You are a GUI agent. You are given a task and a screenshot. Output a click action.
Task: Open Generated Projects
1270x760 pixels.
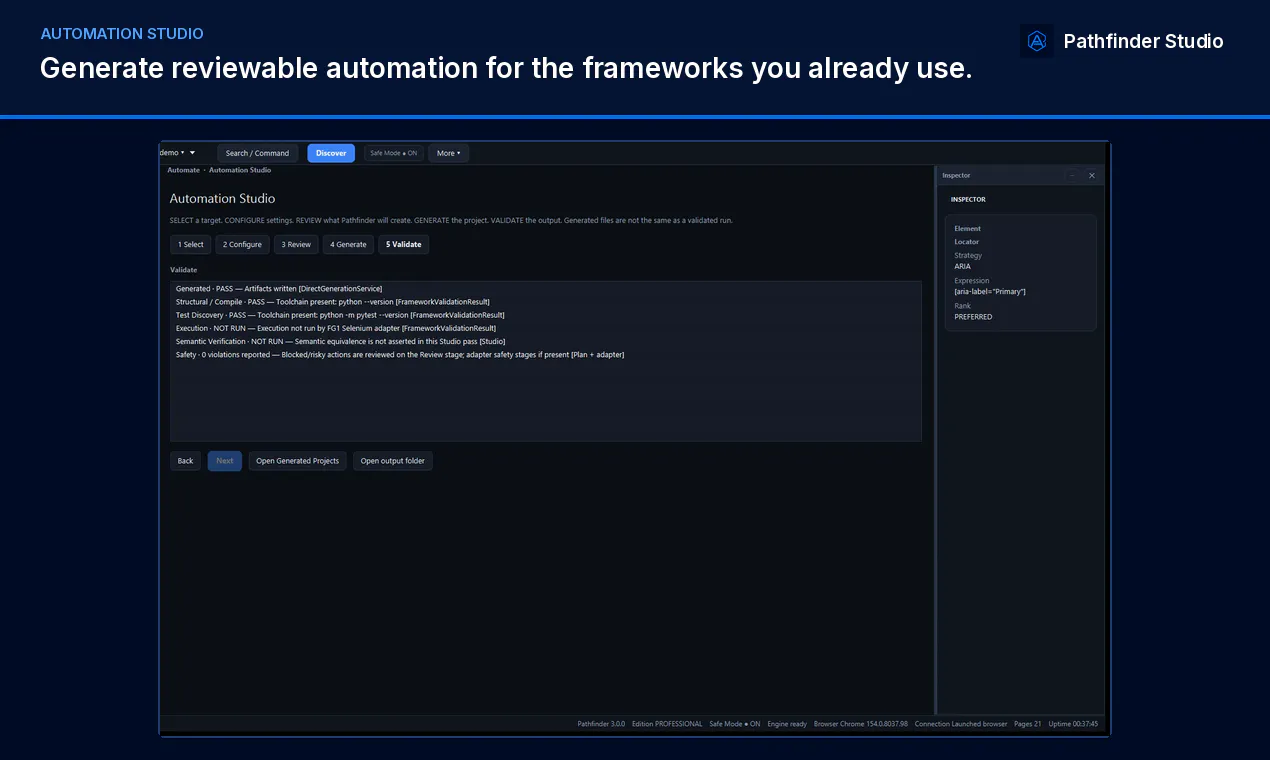pyautogui.click(x=298, y=461)
